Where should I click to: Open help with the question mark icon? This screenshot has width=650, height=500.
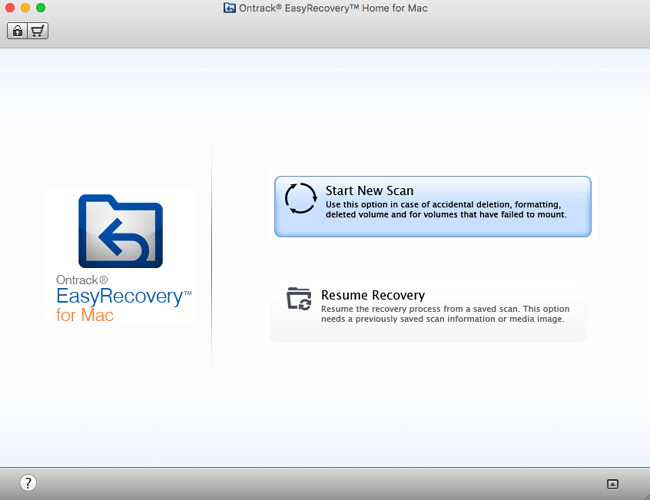(28, 483)
